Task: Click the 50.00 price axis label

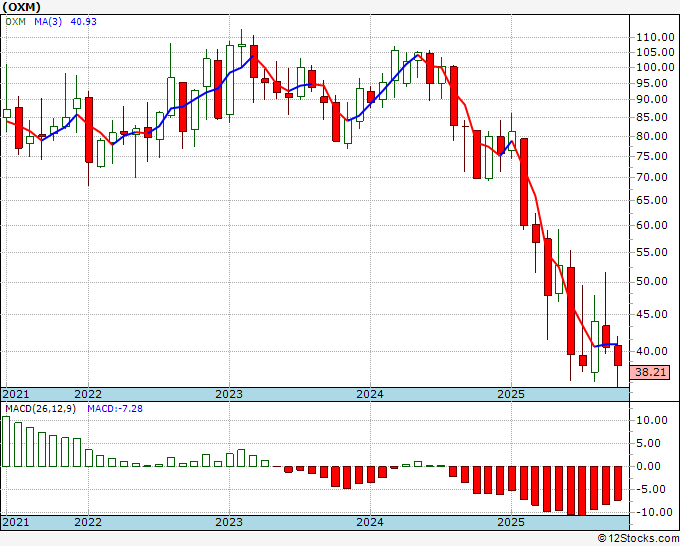Action: coord(651,281)
